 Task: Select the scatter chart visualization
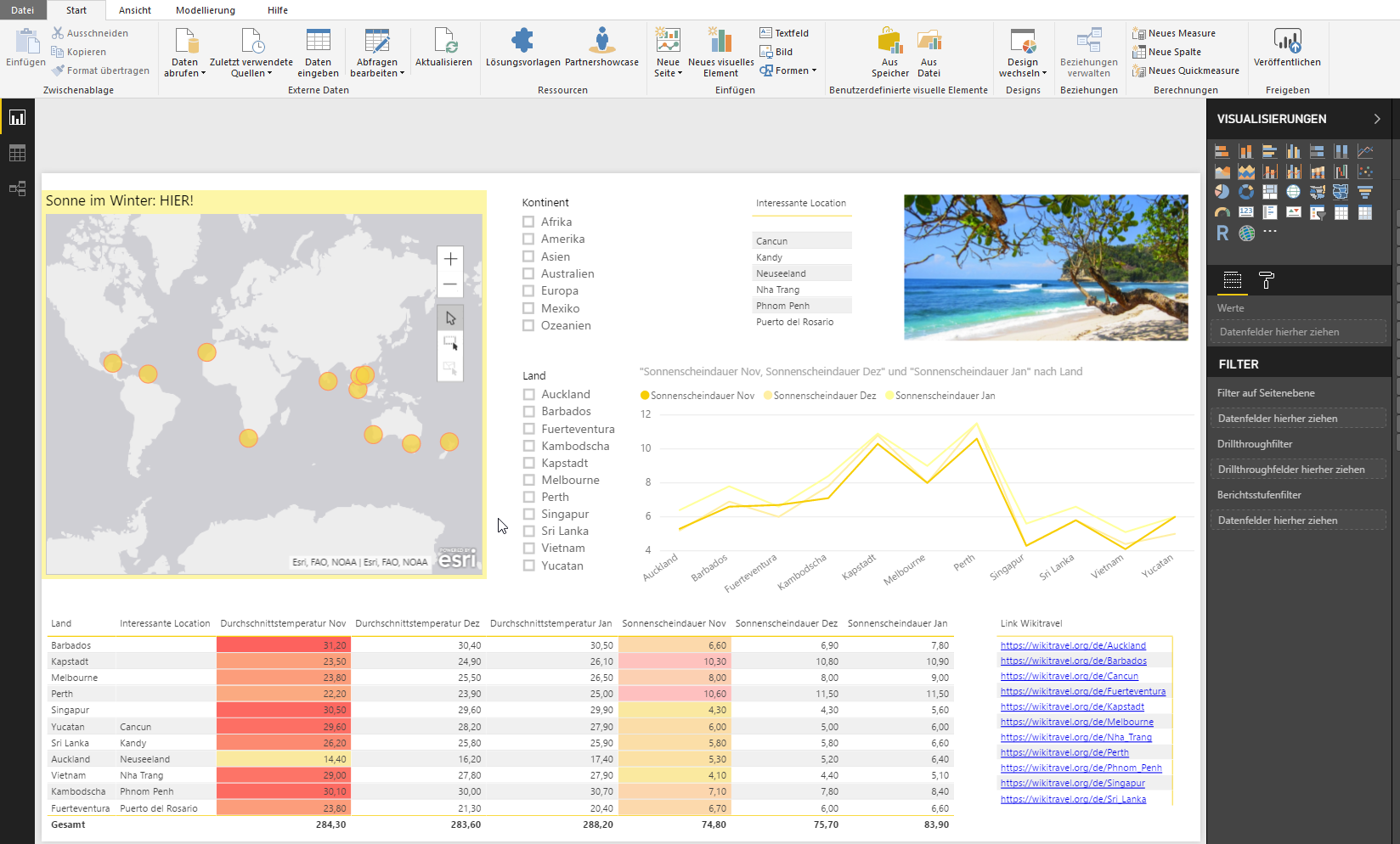(1365, 172)
